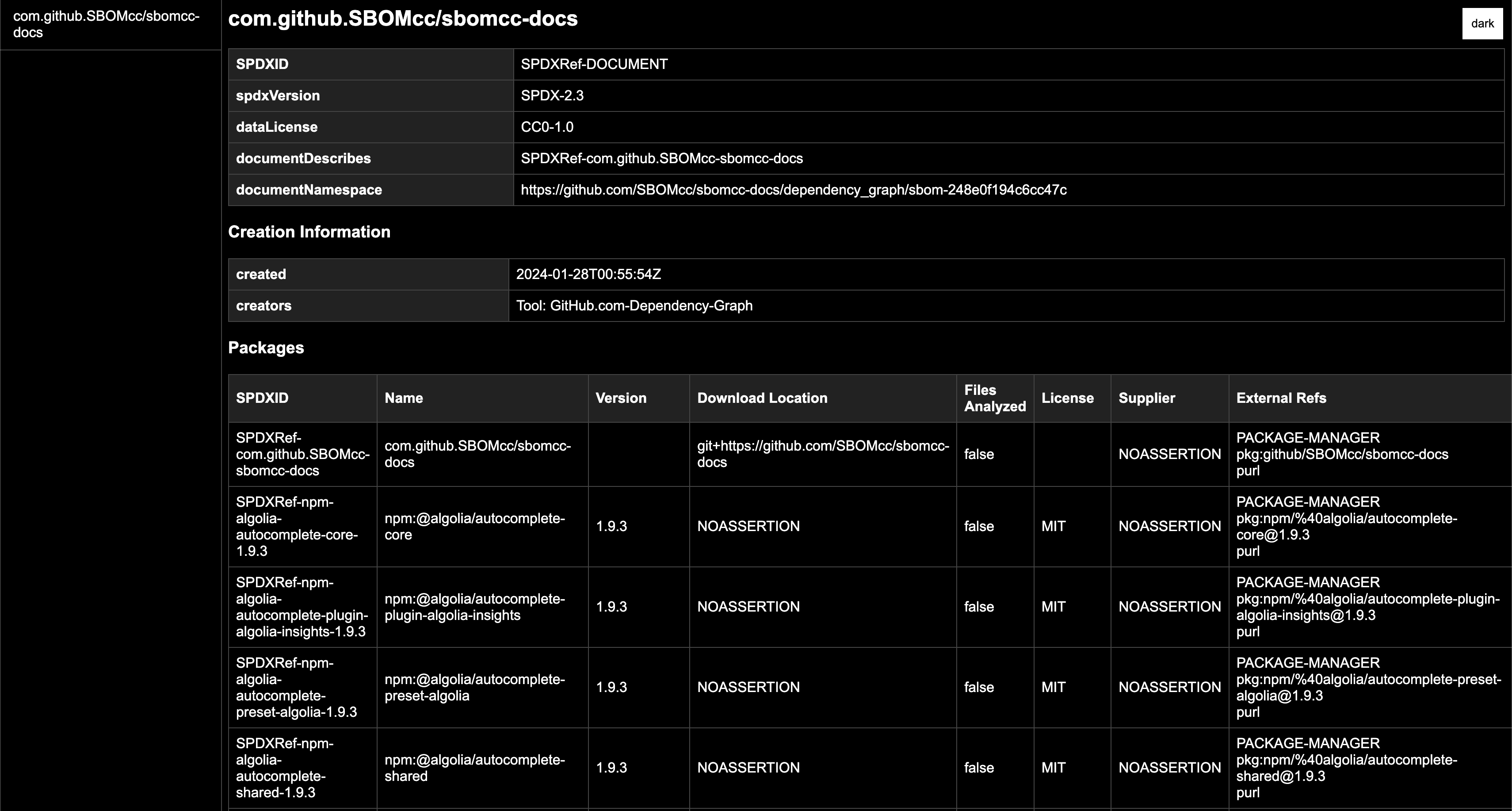
Task: Click the MIT license for autocomplete-core
Action: [1053, 527]
